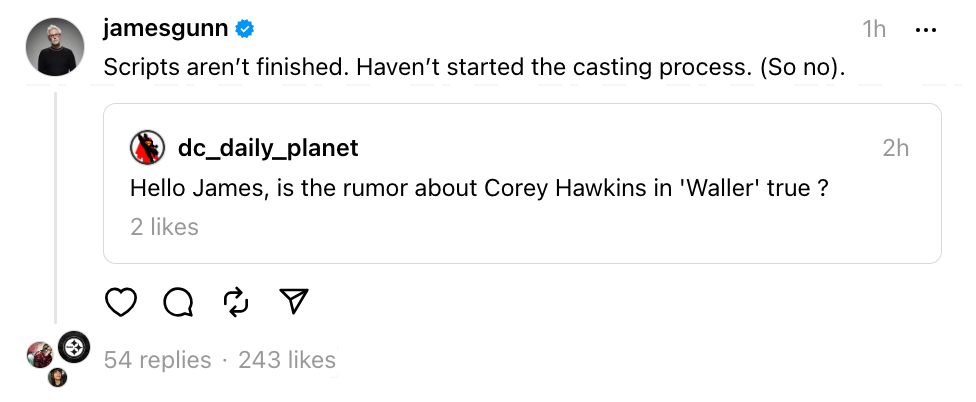
Task: Click leftmost replier avatar at bottom
Action: tap(40, 354)
